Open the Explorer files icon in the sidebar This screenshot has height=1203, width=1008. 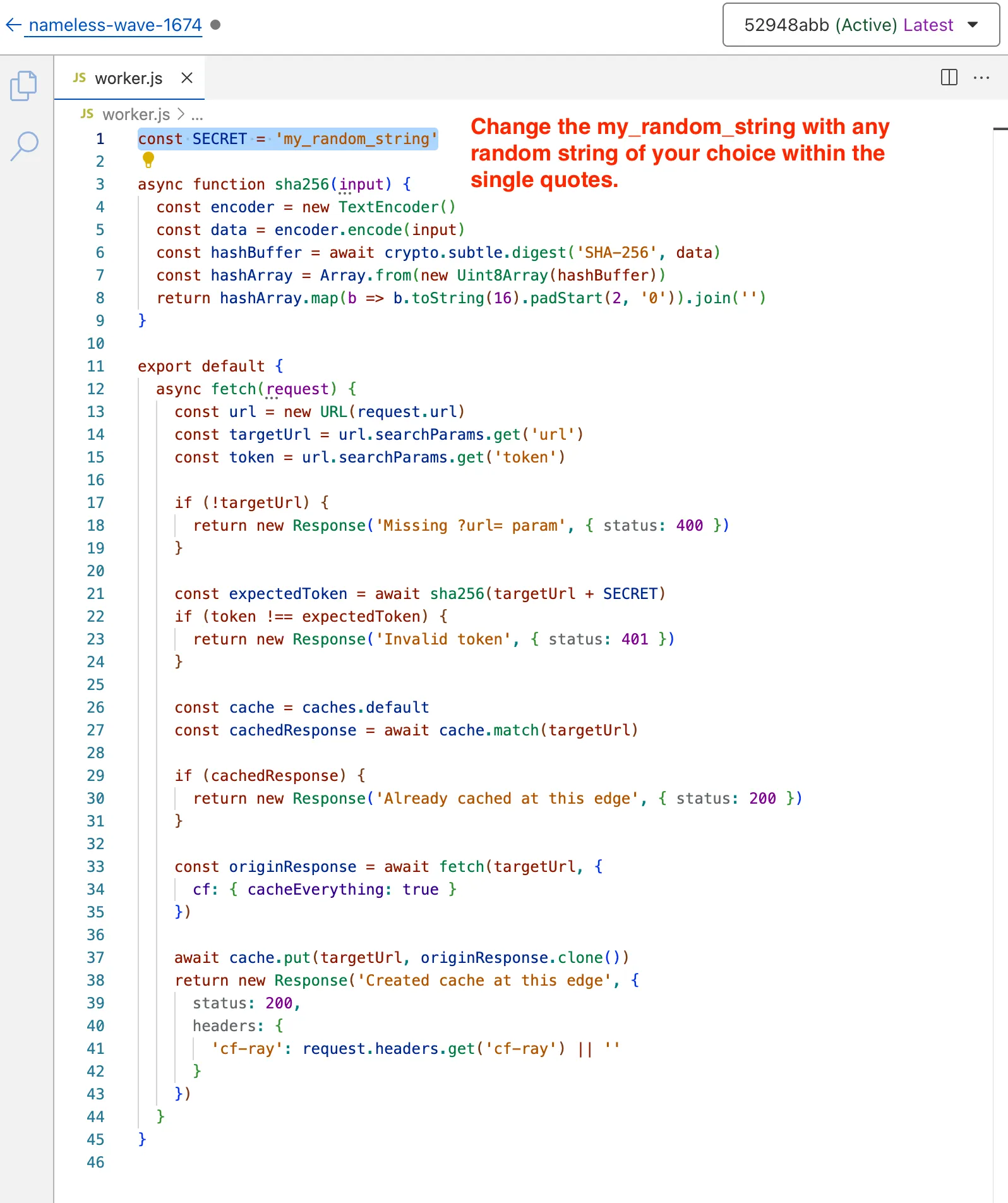tap(24, 86)
